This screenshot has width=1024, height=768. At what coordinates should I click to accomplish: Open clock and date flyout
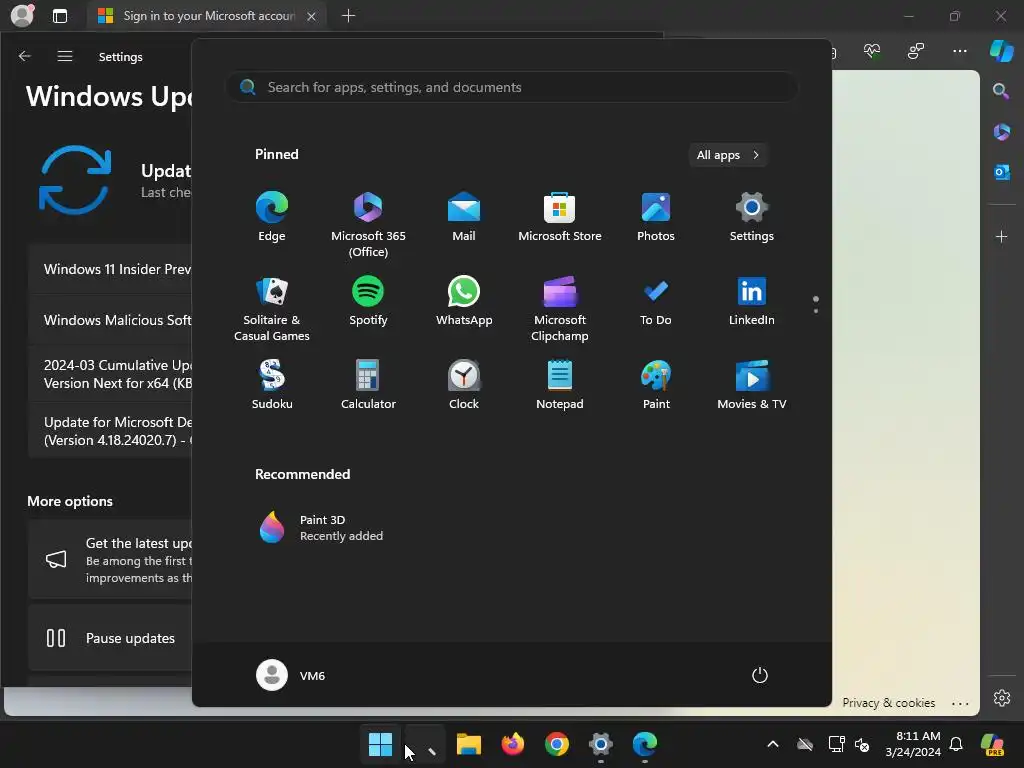click(x=913, y=744)
